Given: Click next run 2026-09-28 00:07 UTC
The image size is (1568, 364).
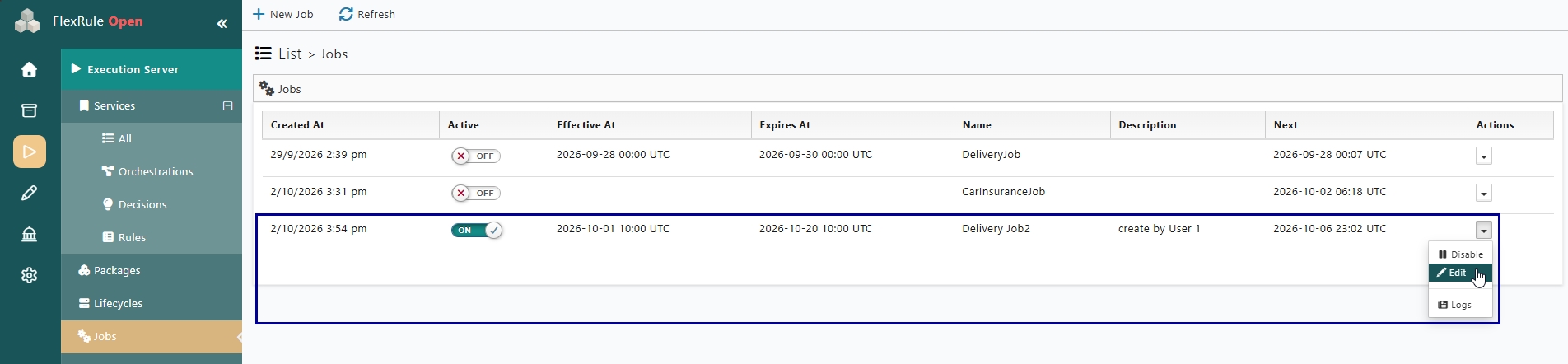Looking at the screenshot, I should coord(1329,154).
